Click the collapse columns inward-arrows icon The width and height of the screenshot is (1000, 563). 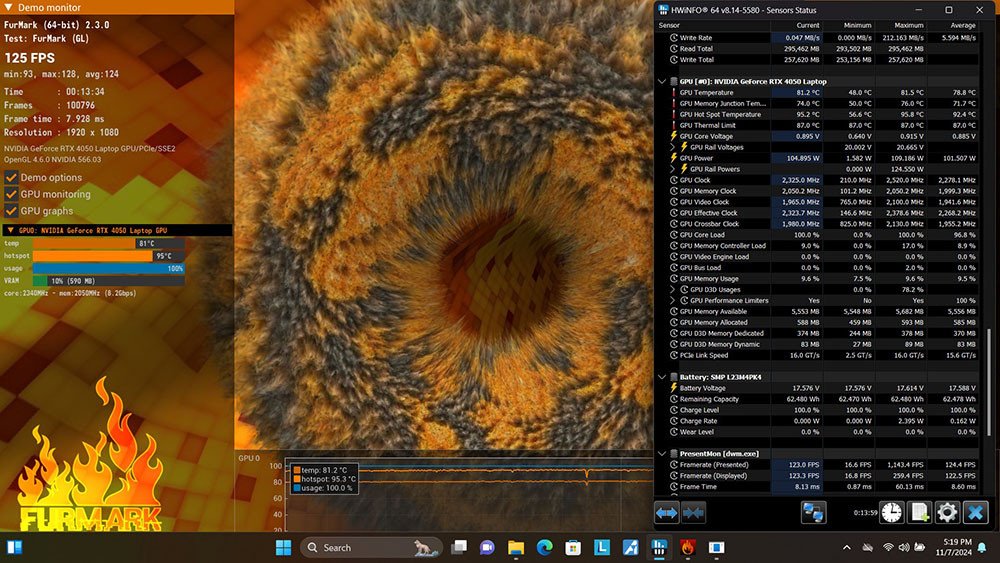click(x=693, y=512)
